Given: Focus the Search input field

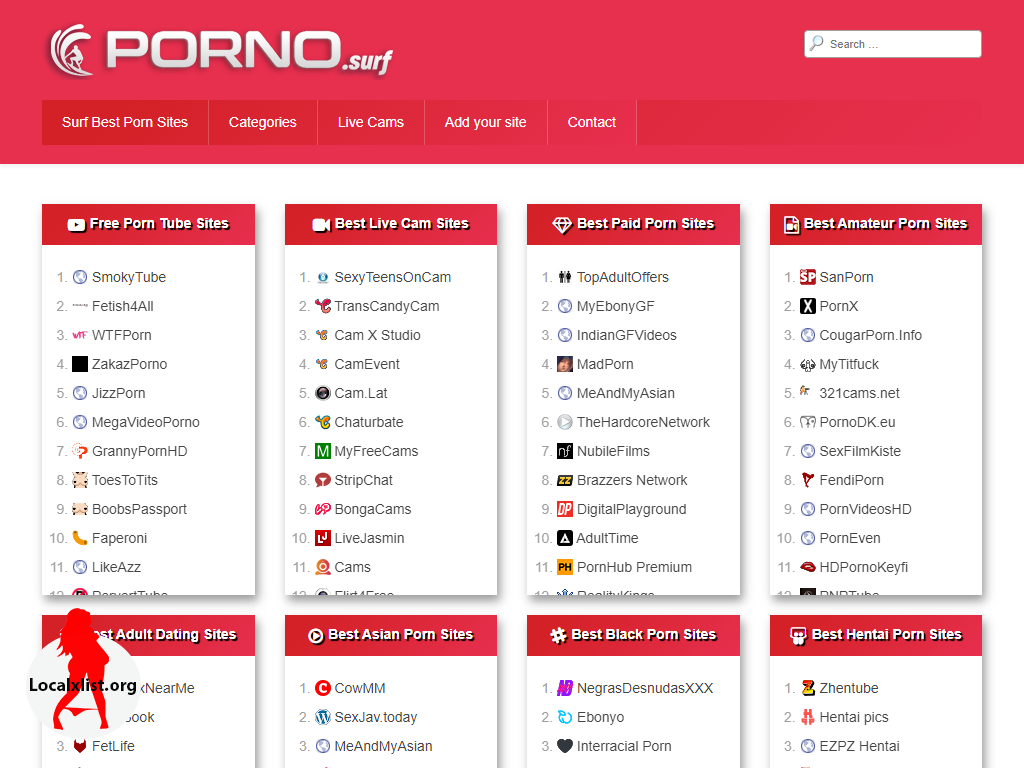Looking at the screenshot, I should pyautogui.click(x=900, y=44).
